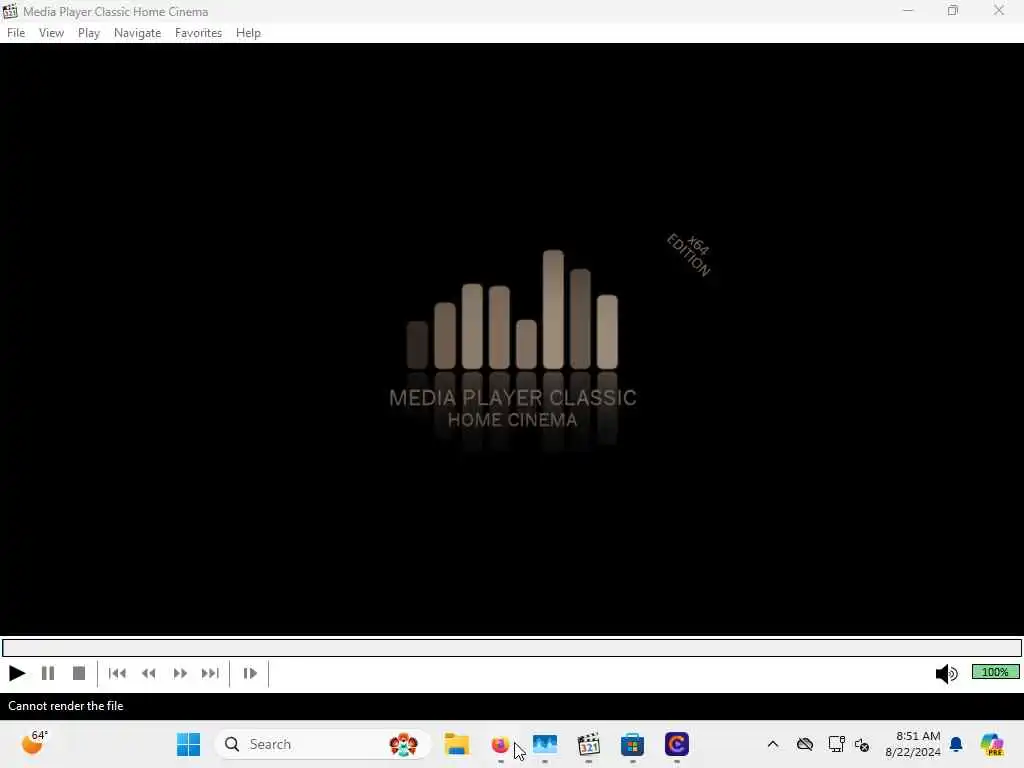
Task: Open the File menu
Action: point(16,33)
